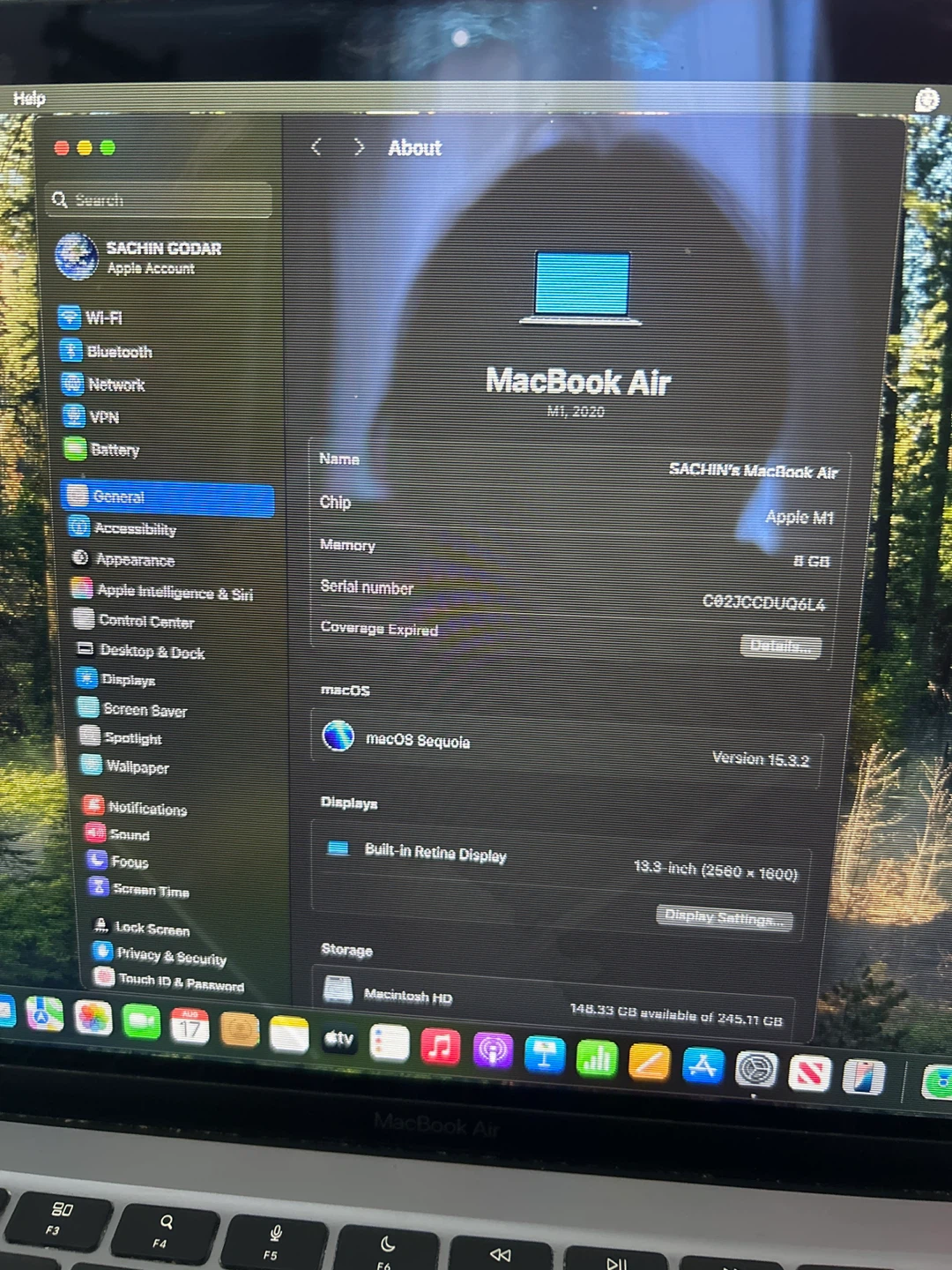Open FaceTime from the Dock
This screenshot has width=952, height=1270.
[140, 1022]
